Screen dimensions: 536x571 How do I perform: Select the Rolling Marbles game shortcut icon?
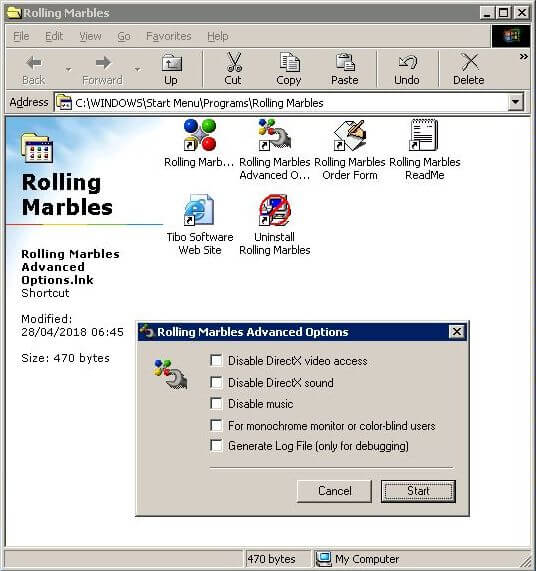tap(200, 135)
